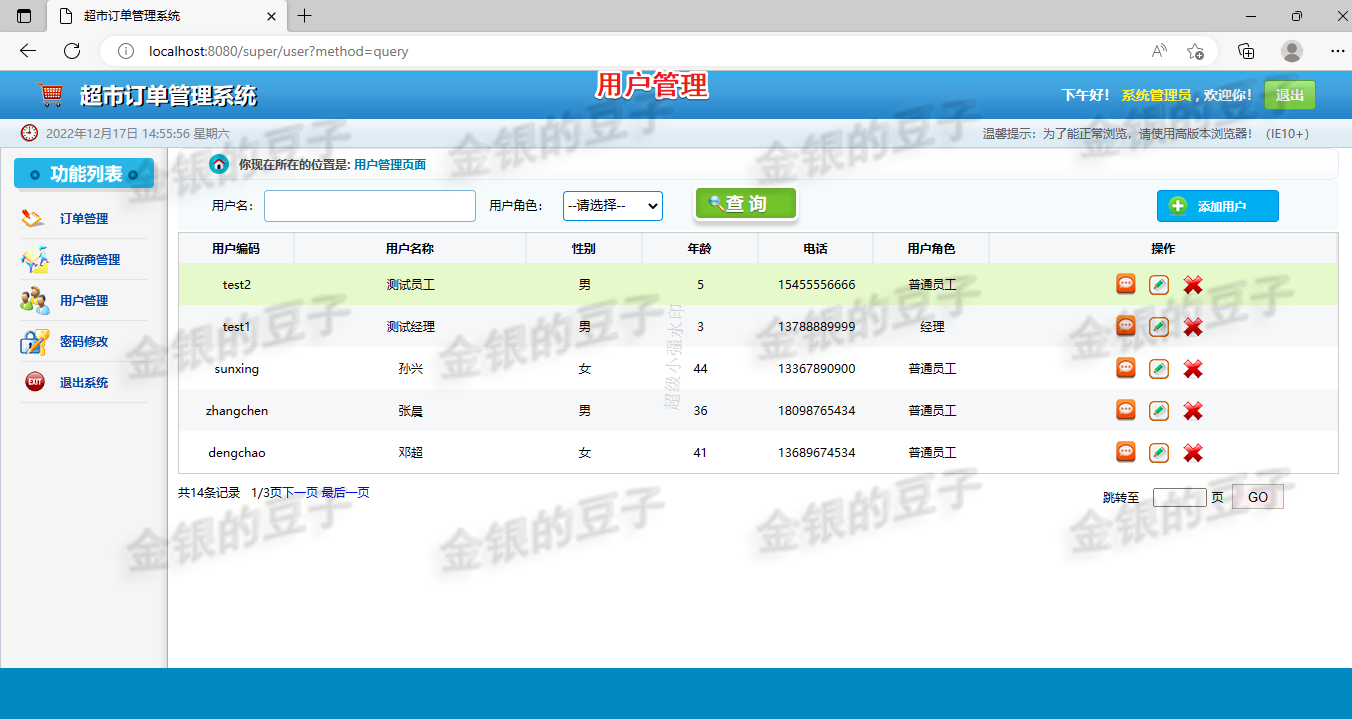1352x719 pixels.
Task: Click the 退出 logout button
Action: coord(1289,95)
